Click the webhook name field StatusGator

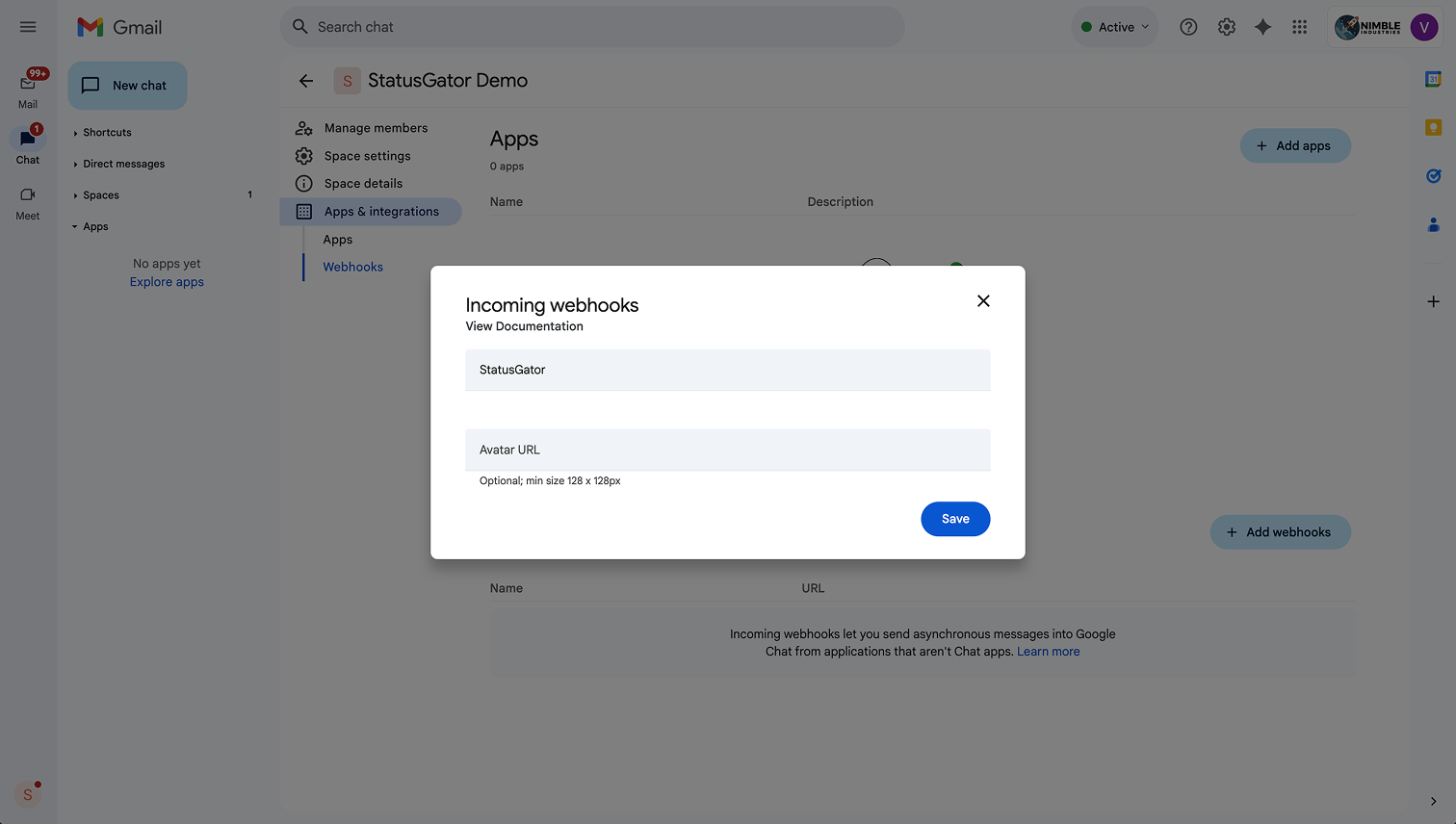(x=727, y=370)
